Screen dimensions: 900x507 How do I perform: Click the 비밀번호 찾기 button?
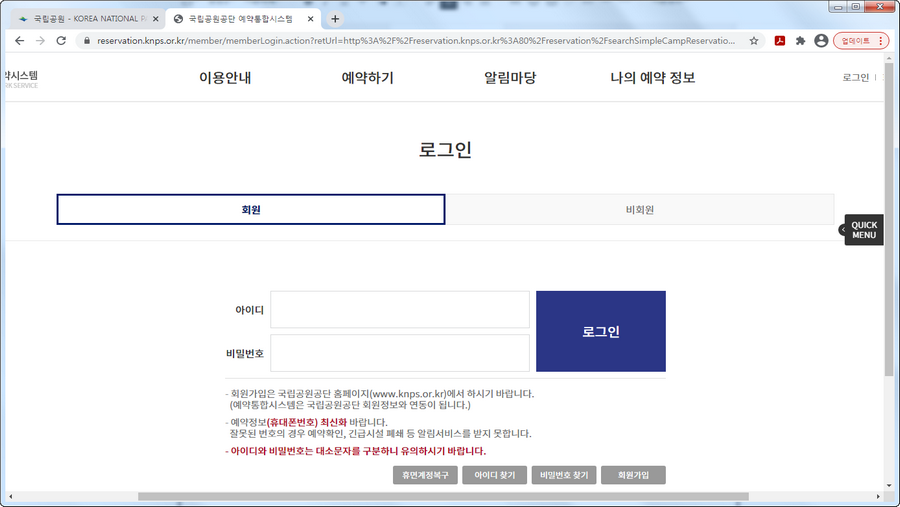(x=564, y=475)
